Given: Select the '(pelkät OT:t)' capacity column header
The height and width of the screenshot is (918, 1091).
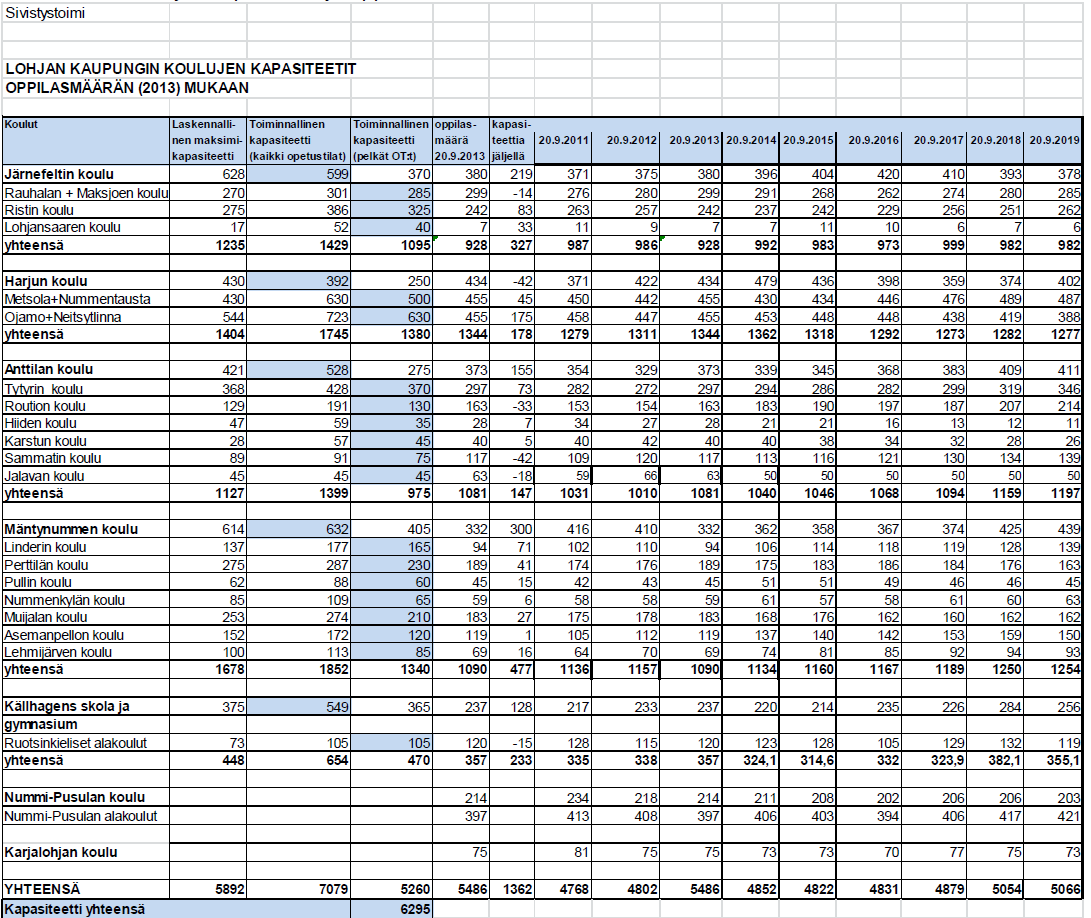Looking at the screenshot, I should click(391, 140).
